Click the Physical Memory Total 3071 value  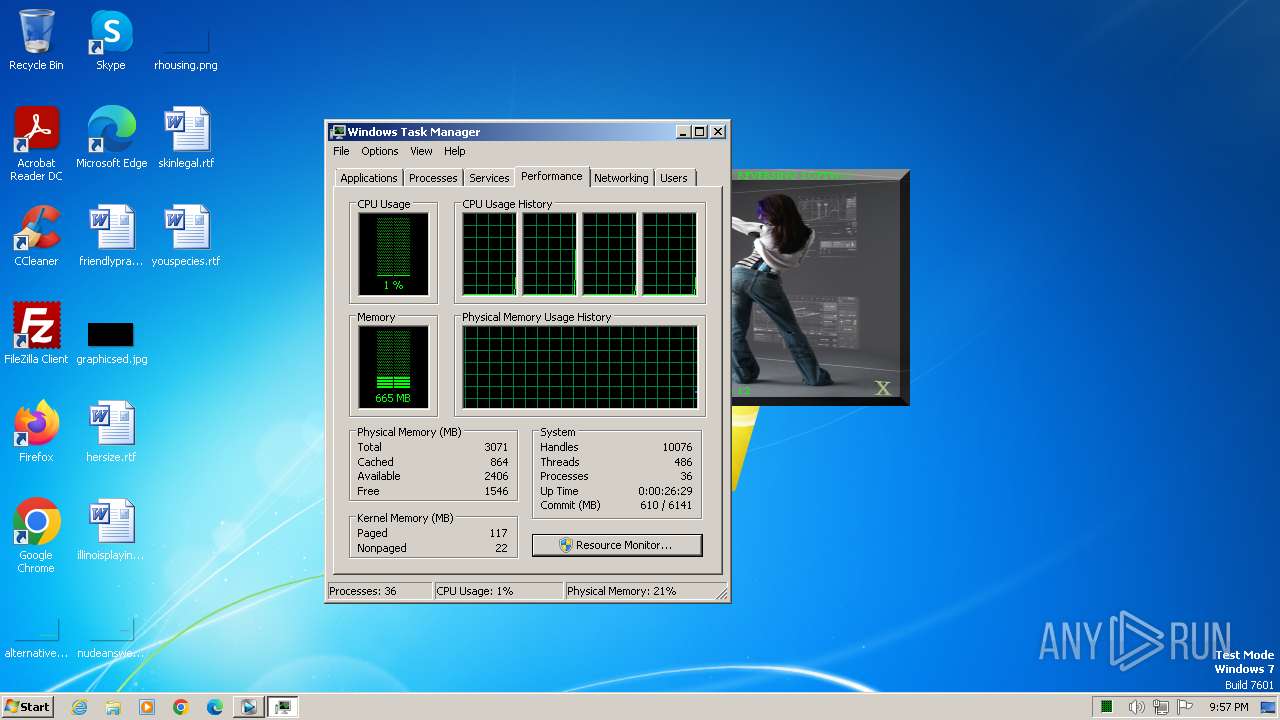(x=496, y=447)
